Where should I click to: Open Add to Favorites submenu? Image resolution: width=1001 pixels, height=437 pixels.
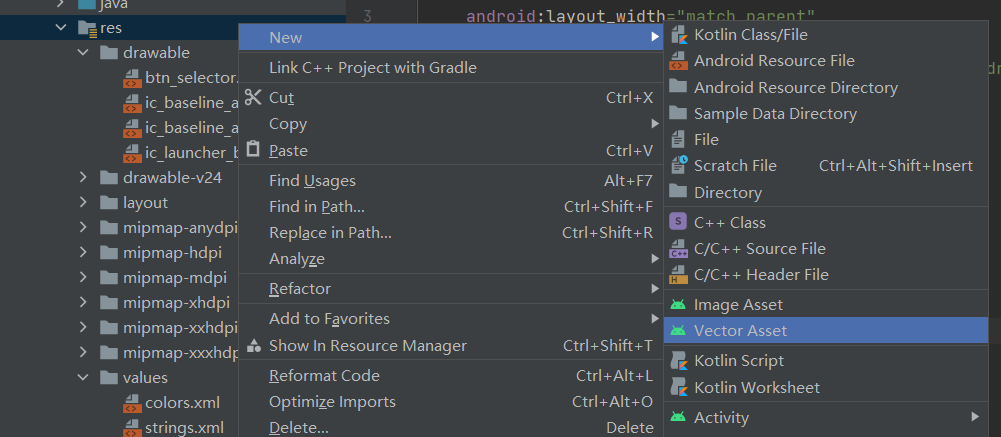[451, 318]
